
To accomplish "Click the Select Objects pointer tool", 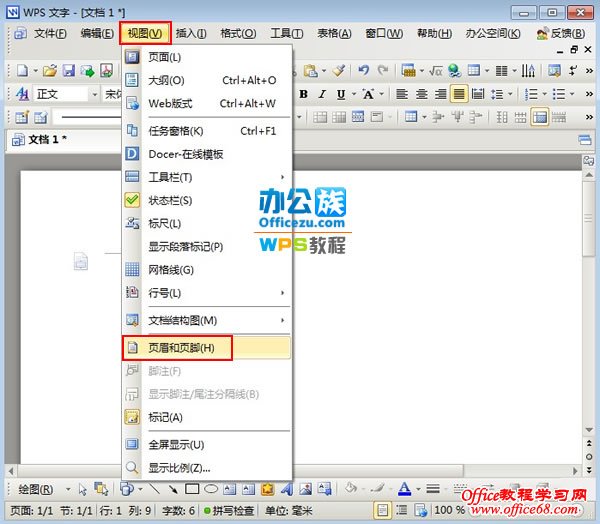I will coord(82,489).
